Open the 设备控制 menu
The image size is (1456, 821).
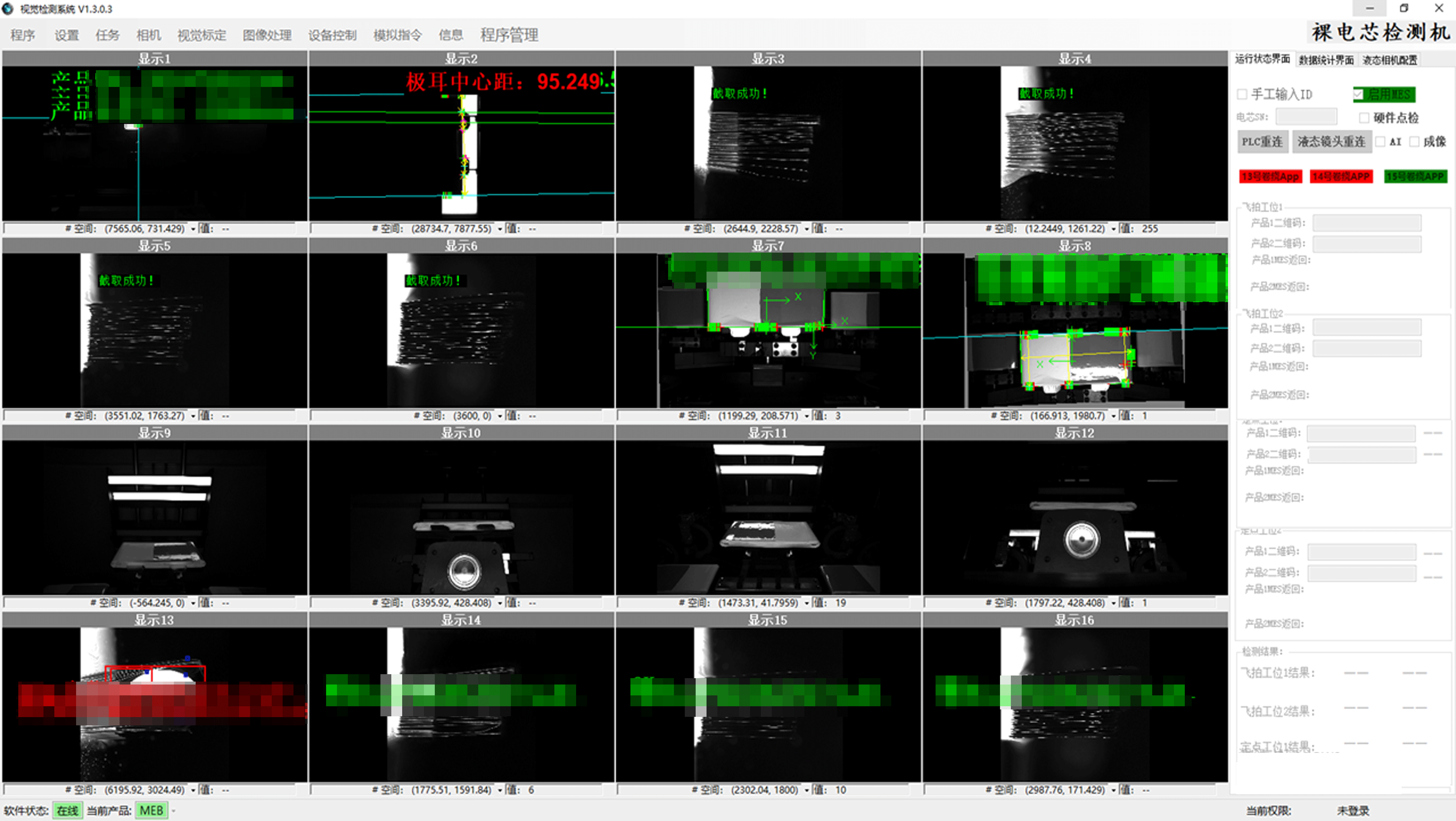332,35
